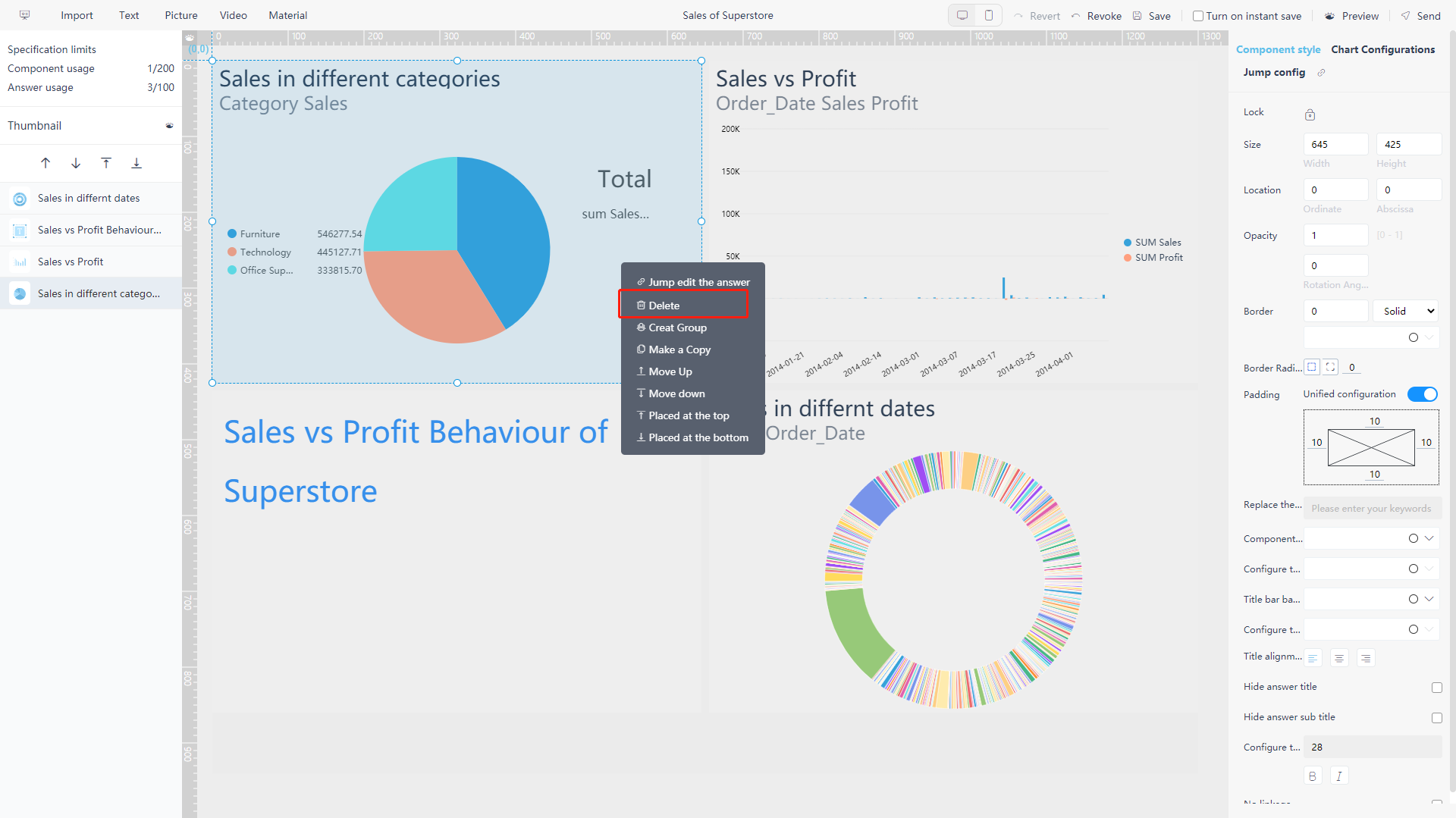Click the Height input field
Screen dimensions: 1456x818
click(1409, 144)
